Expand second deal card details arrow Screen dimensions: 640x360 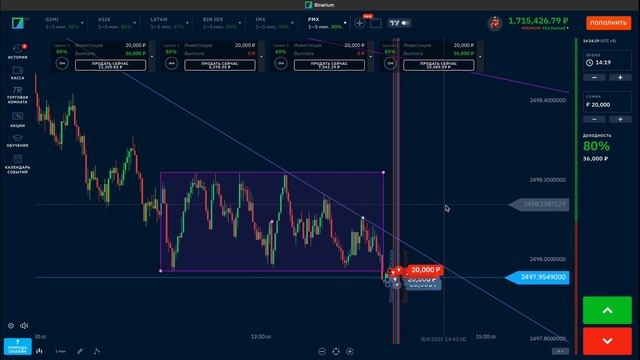point(262,57)
